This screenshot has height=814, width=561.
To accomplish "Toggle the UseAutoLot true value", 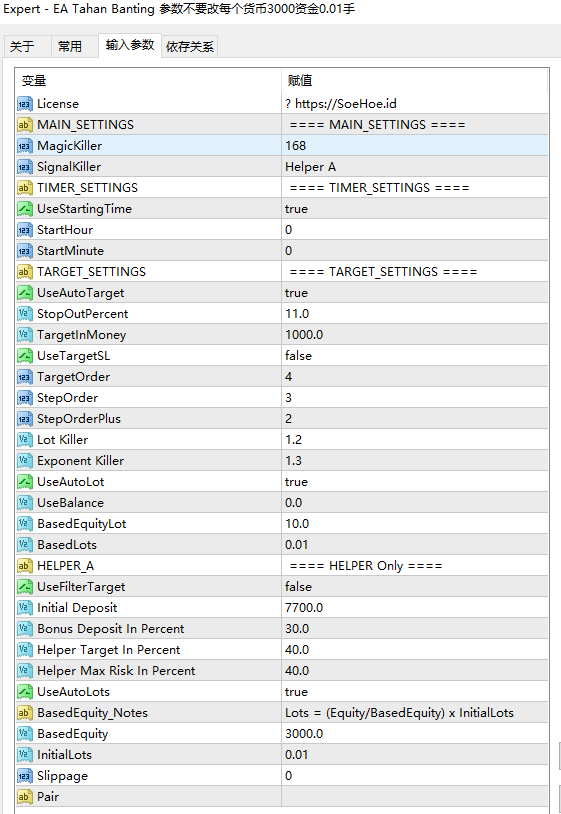I will pos(414,482).
